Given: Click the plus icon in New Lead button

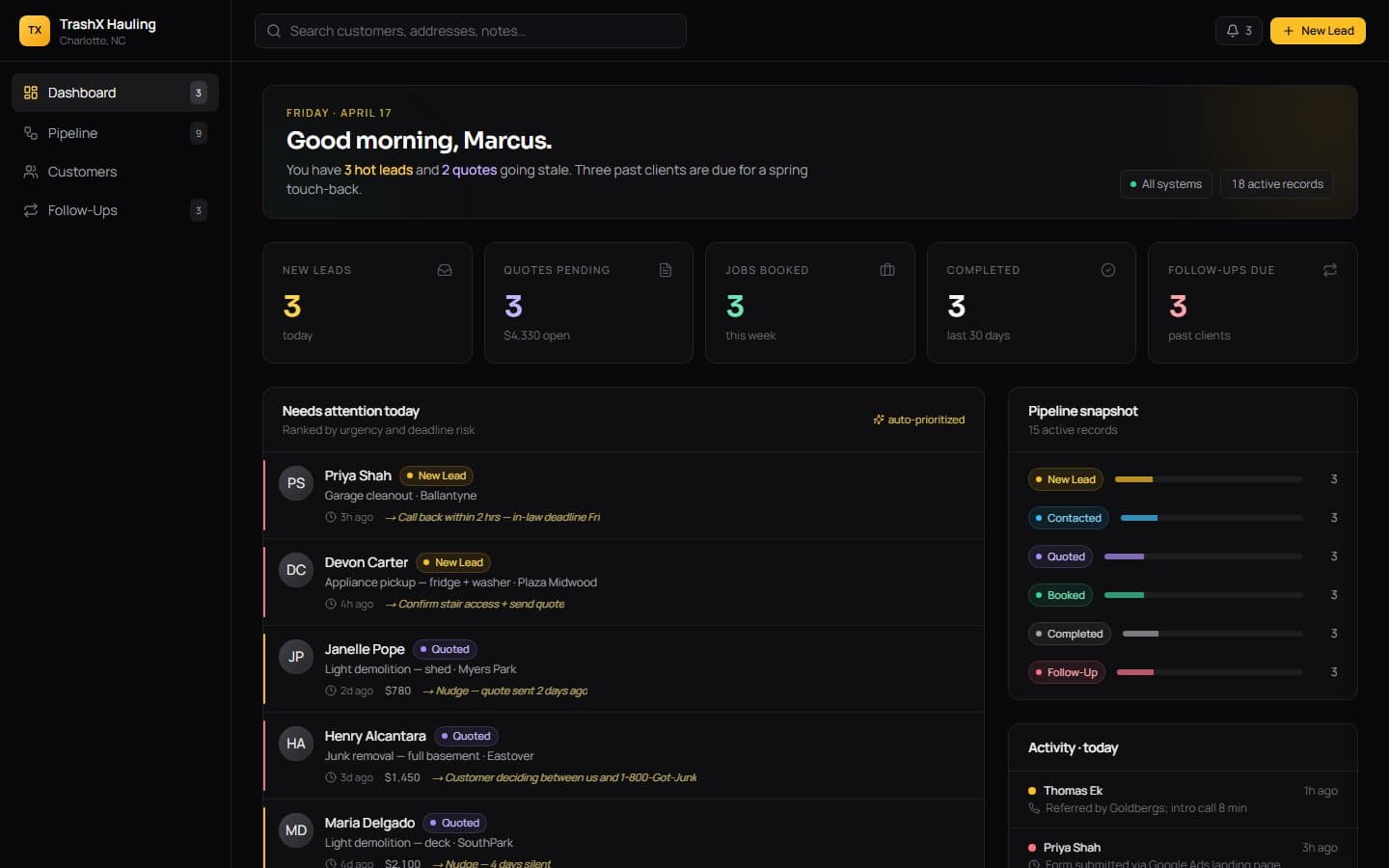Looking at the screenshot, I should point(1289,31).
